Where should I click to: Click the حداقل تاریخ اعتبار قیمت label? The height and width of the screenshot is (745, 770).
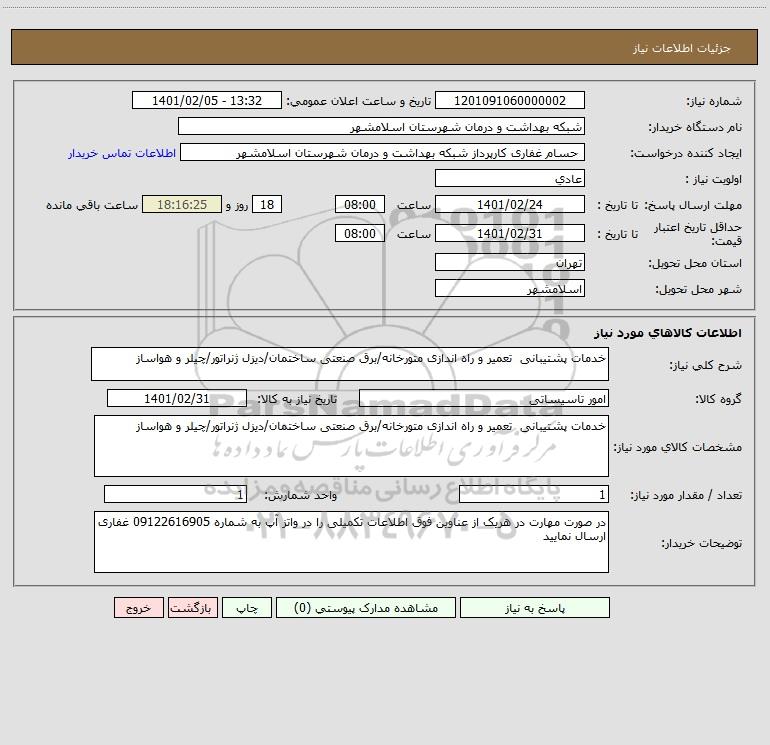coord(698,234)
